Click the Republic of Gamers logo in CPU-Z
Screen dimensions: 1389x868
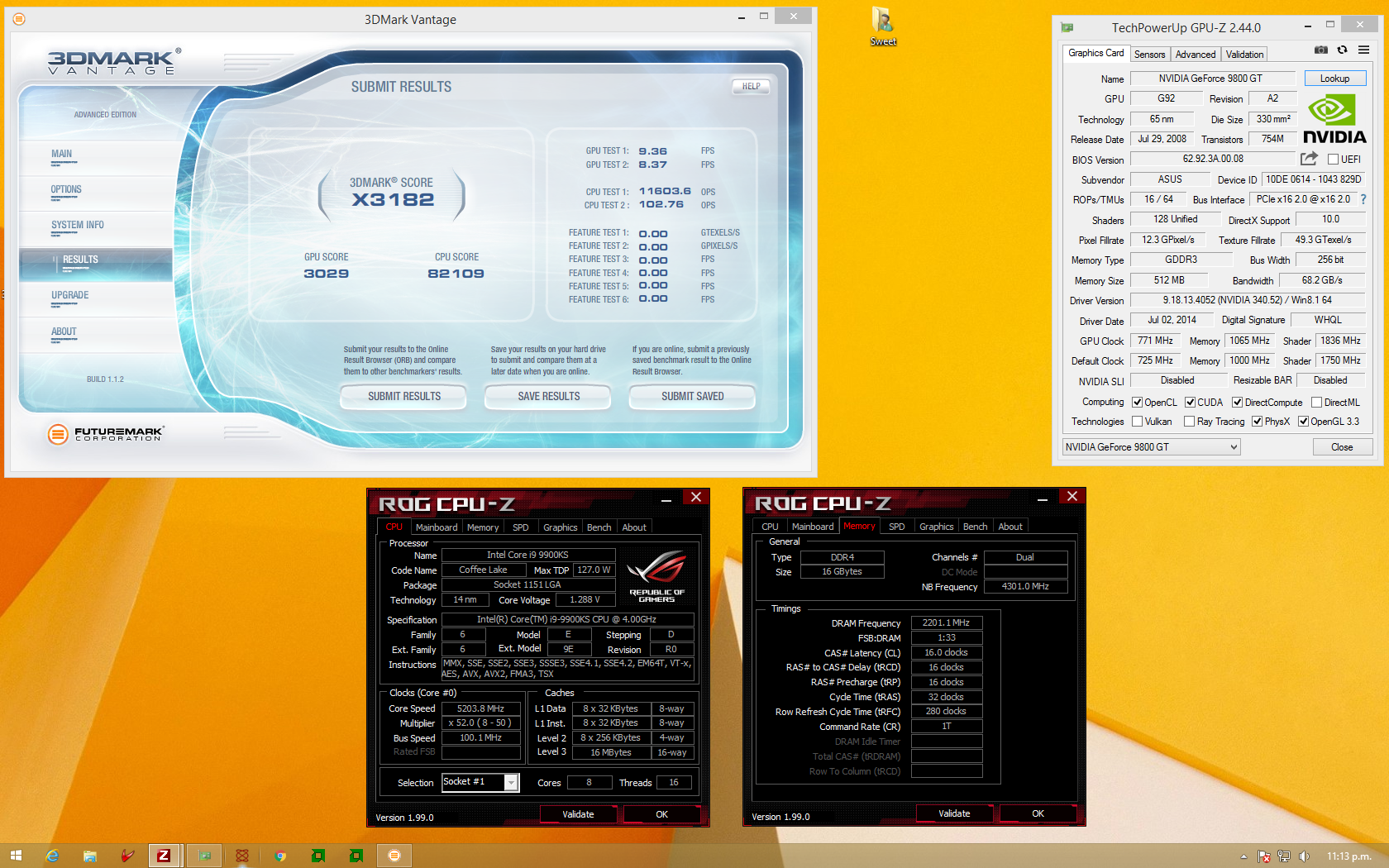[656, 577]
